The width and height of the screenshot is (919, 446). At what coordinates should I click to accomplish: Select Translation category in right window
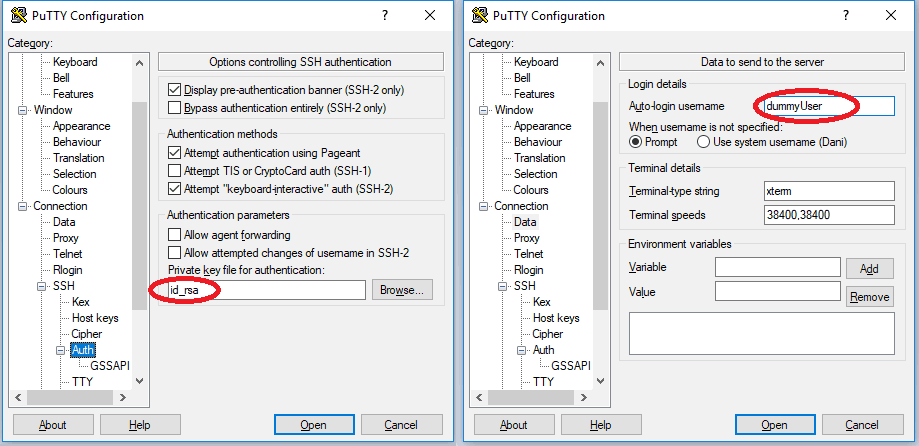click(x=539, y=158)
